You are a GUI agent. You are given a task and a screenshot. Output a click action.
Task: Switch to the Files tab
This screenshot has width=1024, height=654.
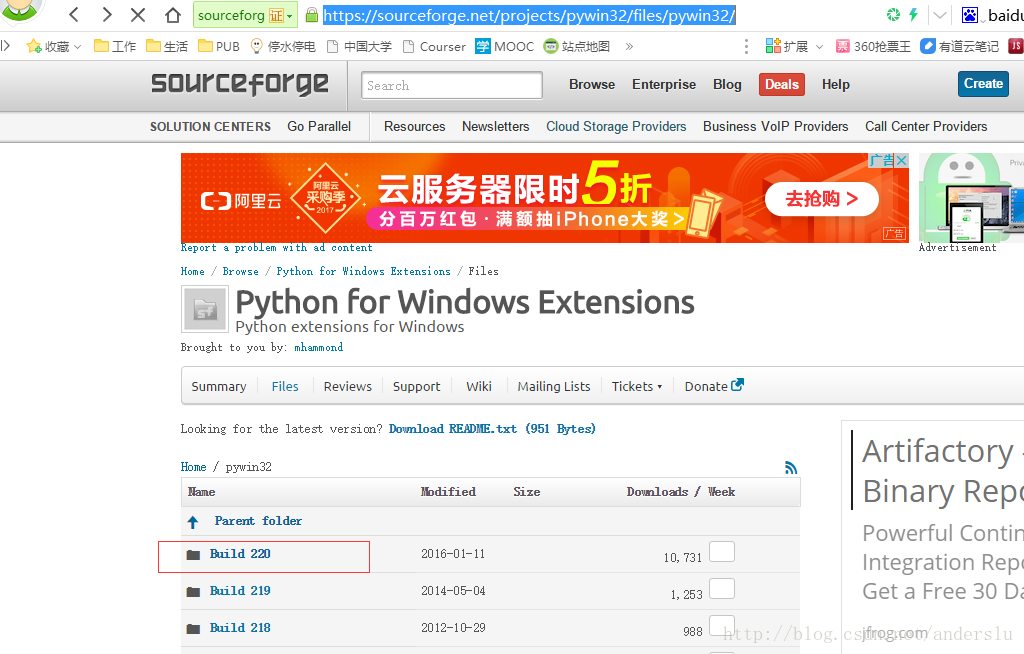[x=285, y=386]
